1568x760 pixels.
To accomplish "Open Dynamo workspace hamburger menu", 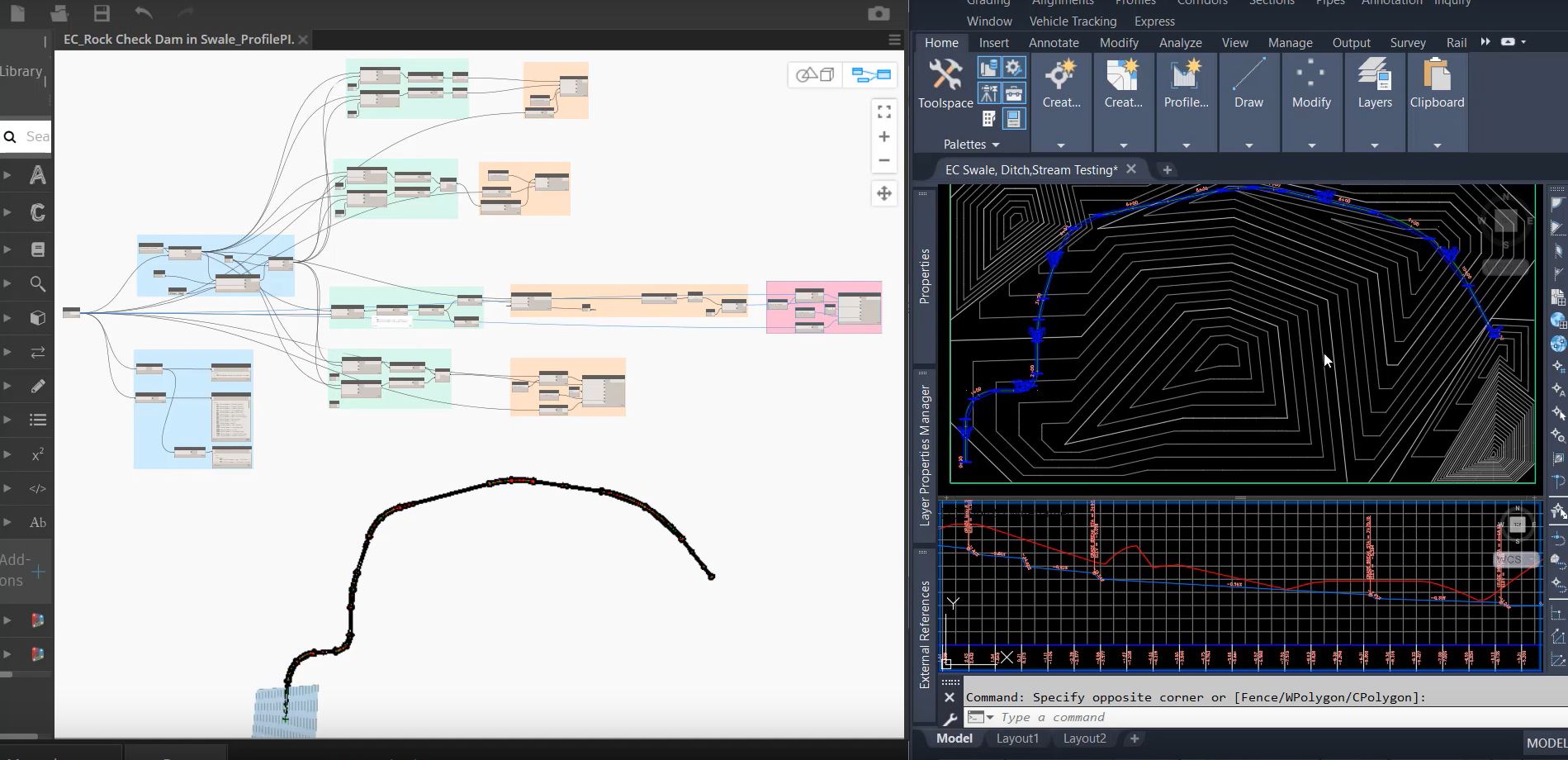I will (x=894, y=40).
